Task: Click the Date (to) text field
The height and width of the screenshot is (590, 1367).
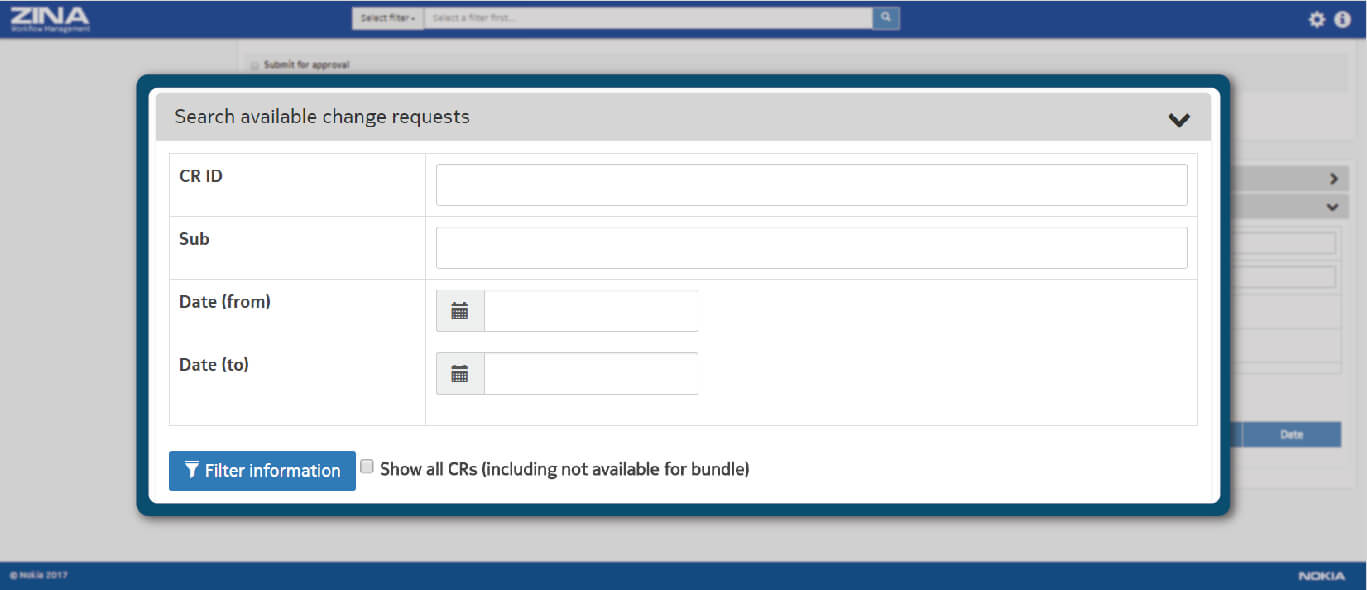Action: 591,374
